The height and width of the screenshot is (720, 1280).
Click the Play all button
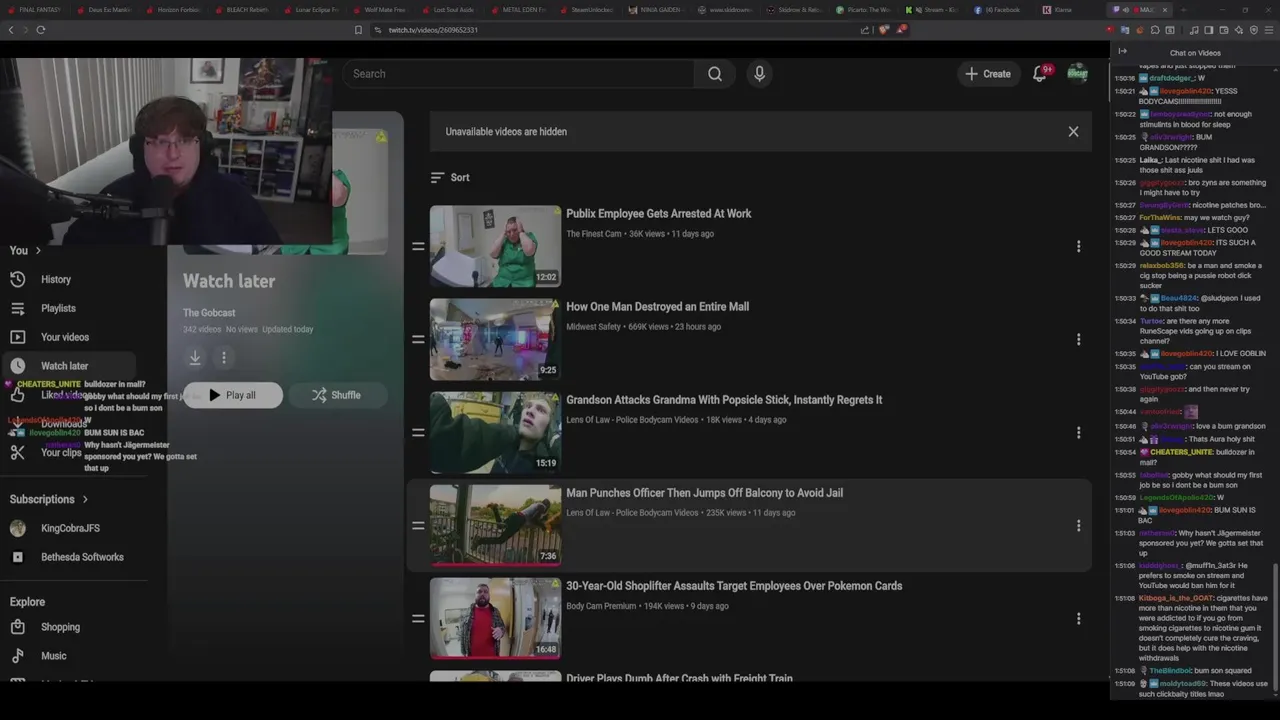pyautogui.click(x=233, y=395)
